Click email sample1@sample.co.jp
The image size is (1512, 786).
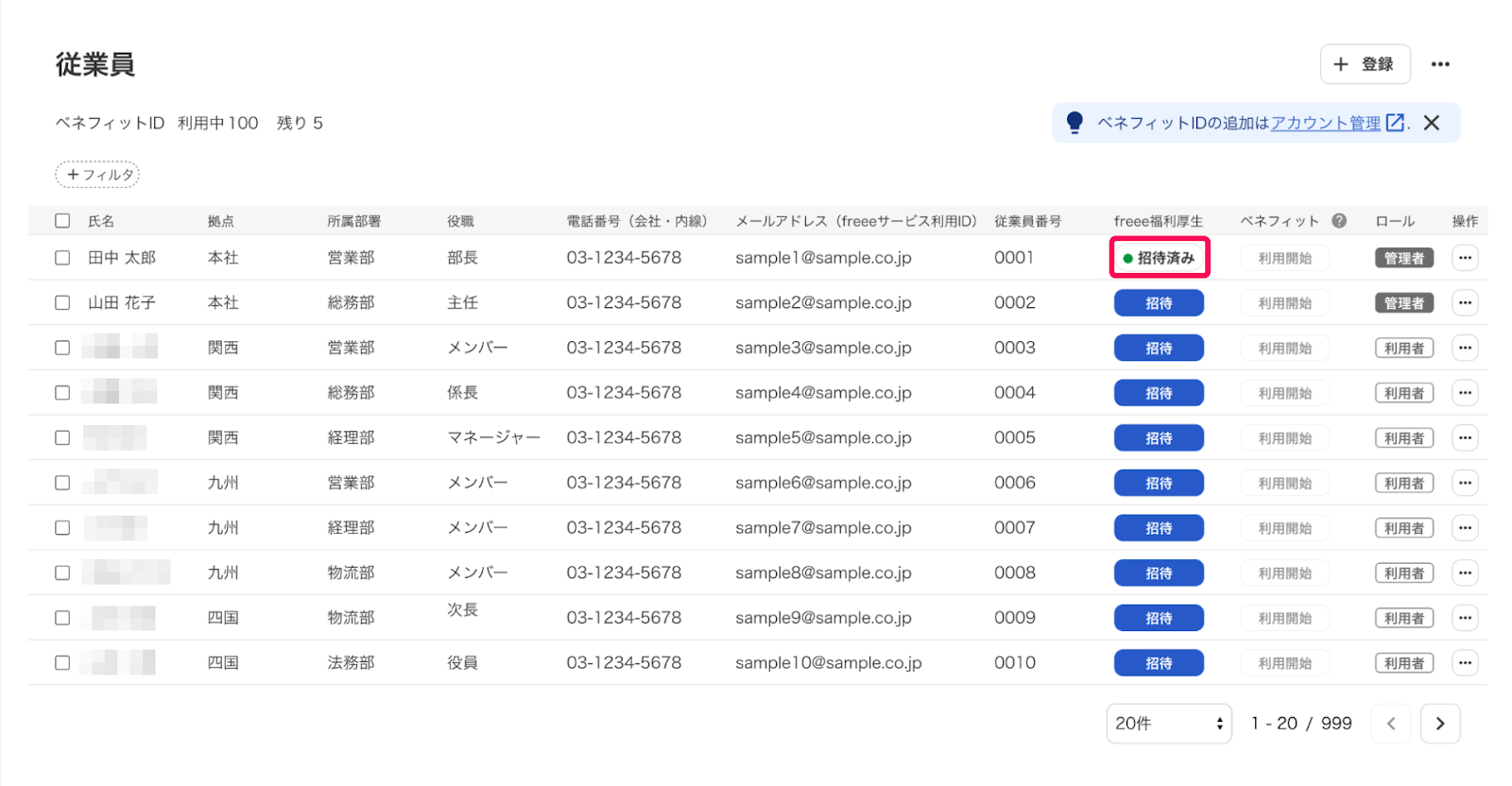[x=824, y=258]
